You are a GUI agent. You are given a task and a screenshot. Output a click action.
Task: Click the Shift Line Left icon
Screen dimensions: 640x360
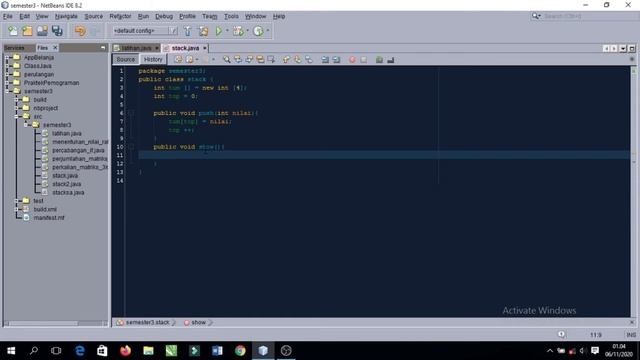325,60
